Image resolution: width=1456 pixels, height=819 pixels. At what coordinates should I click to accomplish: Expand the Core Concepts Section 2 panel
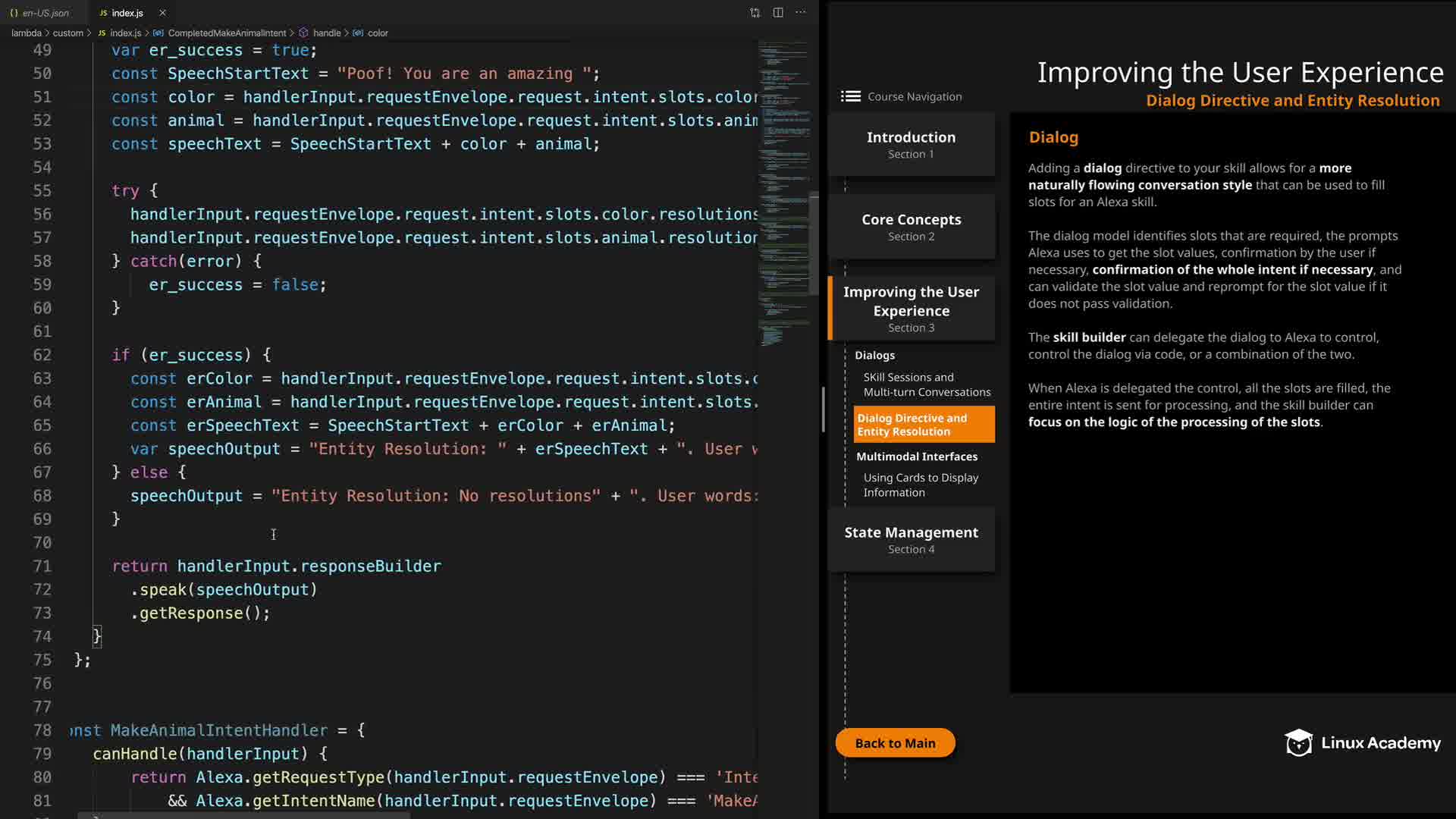[x=911, y=227]
